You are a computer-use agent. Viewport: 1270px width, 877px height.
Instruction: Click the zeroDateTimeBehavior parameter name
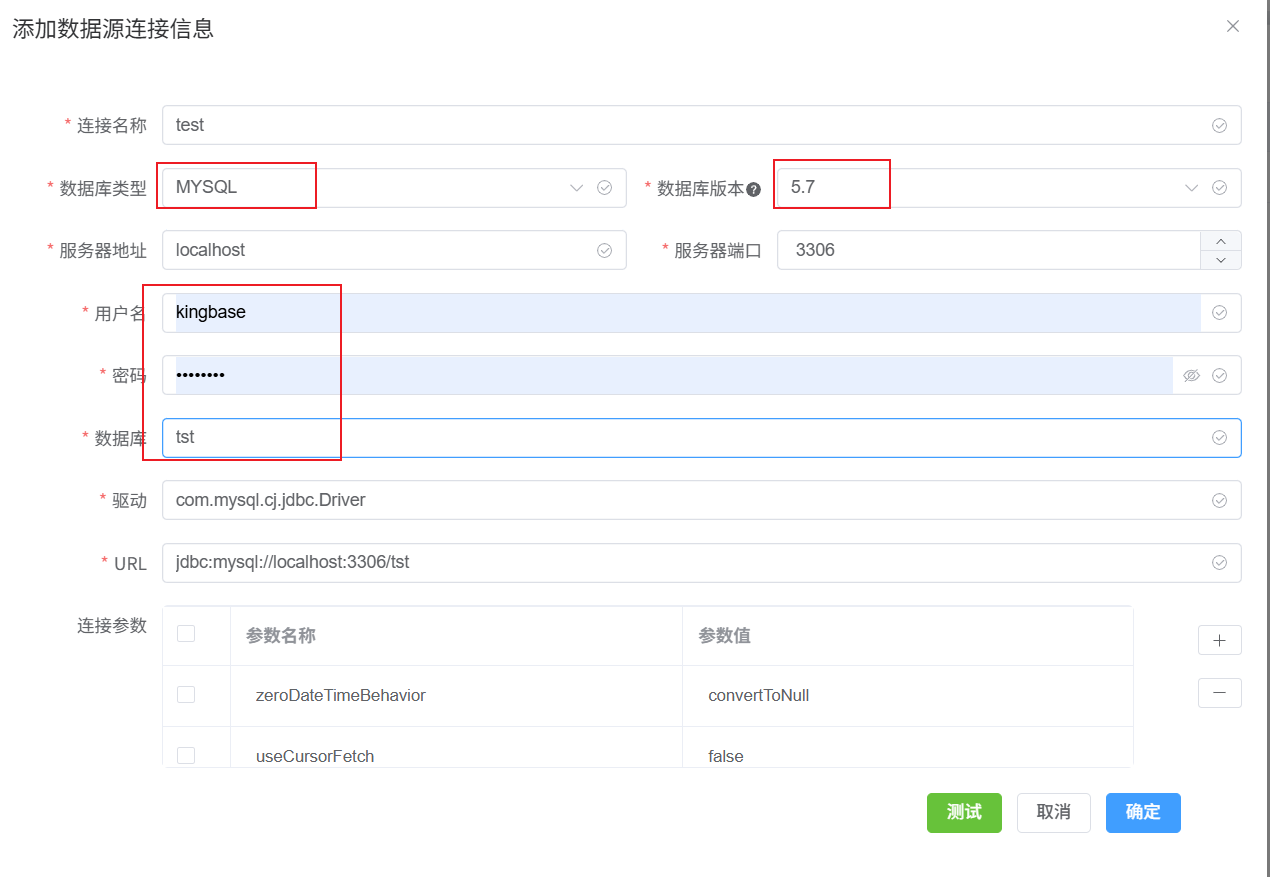pyautogui.click(x=341, y=695)
